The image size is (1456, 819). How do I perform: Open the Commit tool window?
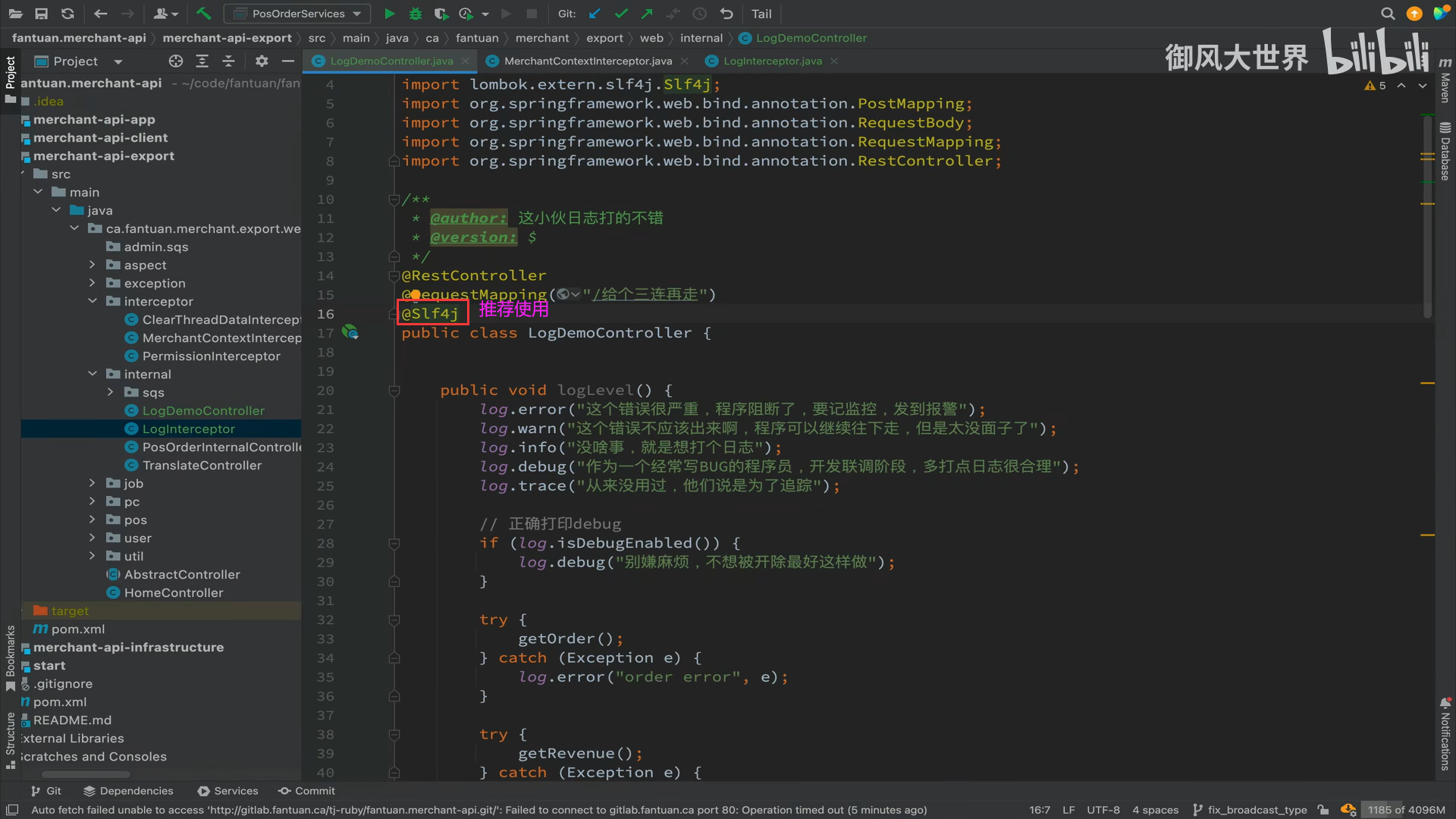306,791
